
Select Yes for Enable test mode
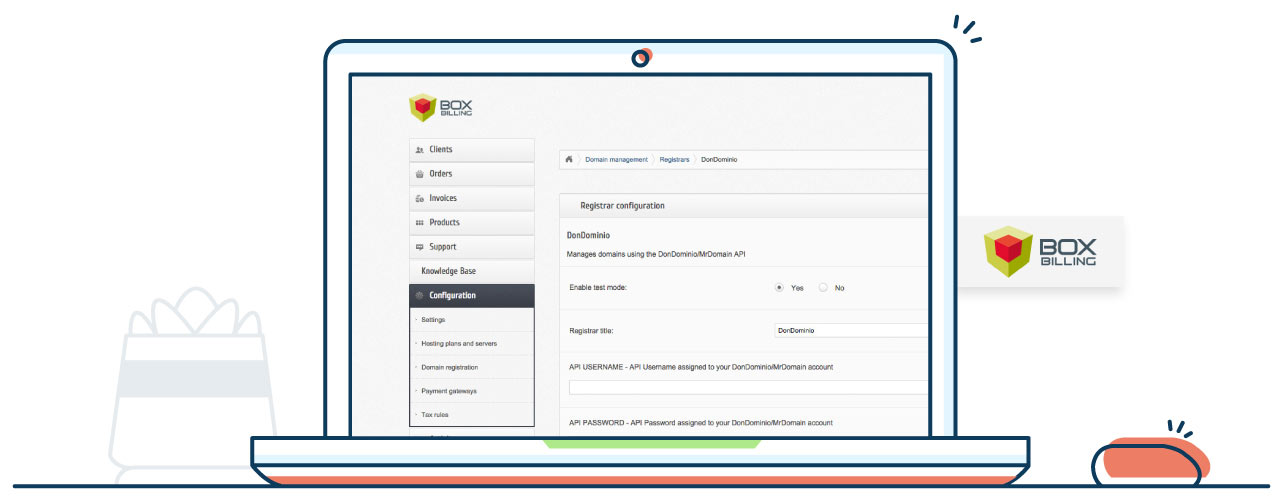pos(779,288)
